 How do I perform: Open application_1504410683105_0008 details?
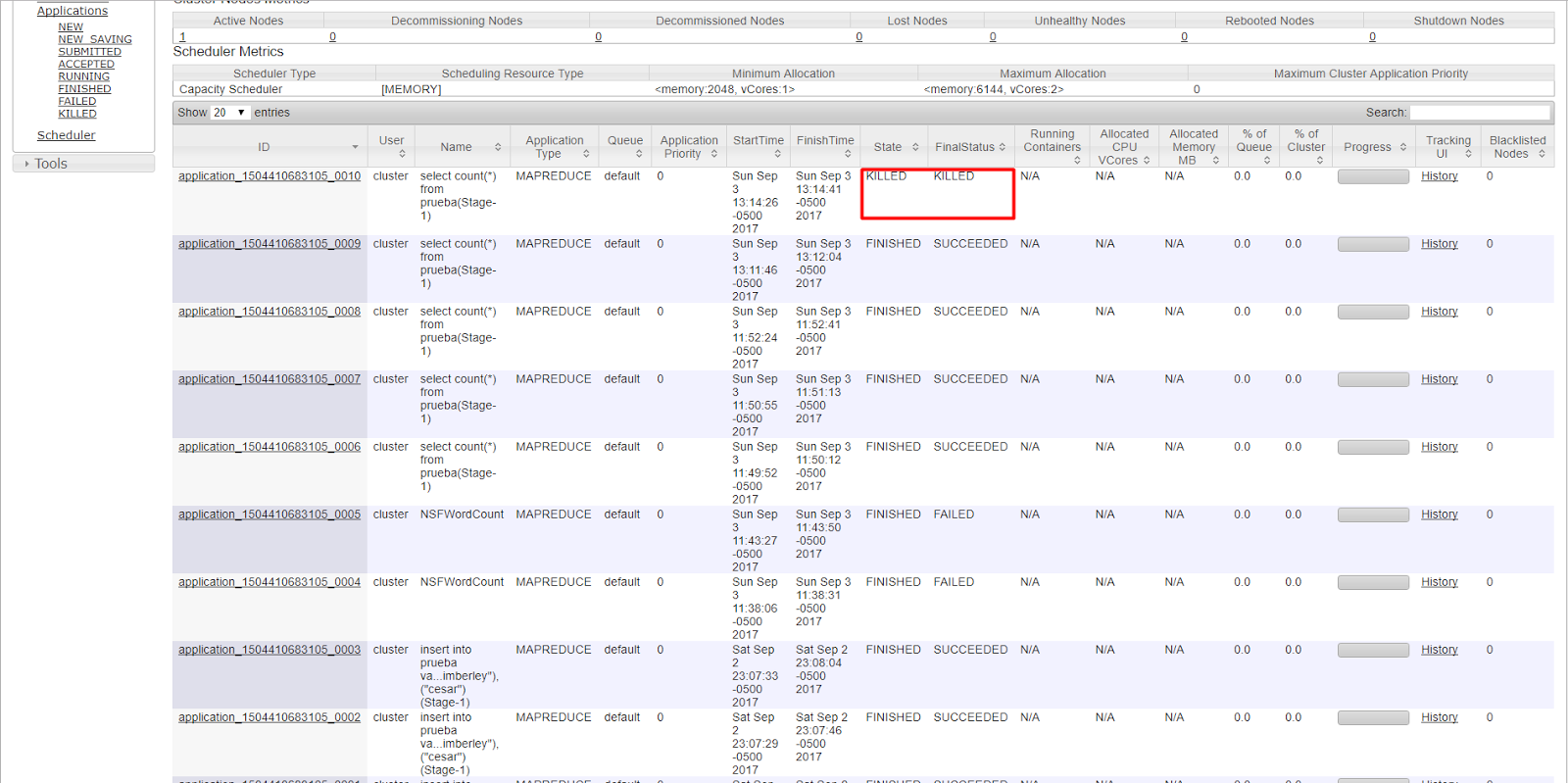click(x=269, y=312)
